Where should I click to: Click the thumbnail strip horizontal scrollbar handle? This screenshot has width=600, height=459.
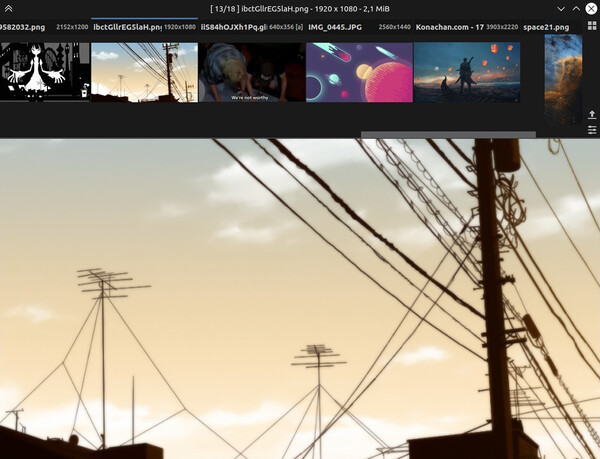click(447, 135)
